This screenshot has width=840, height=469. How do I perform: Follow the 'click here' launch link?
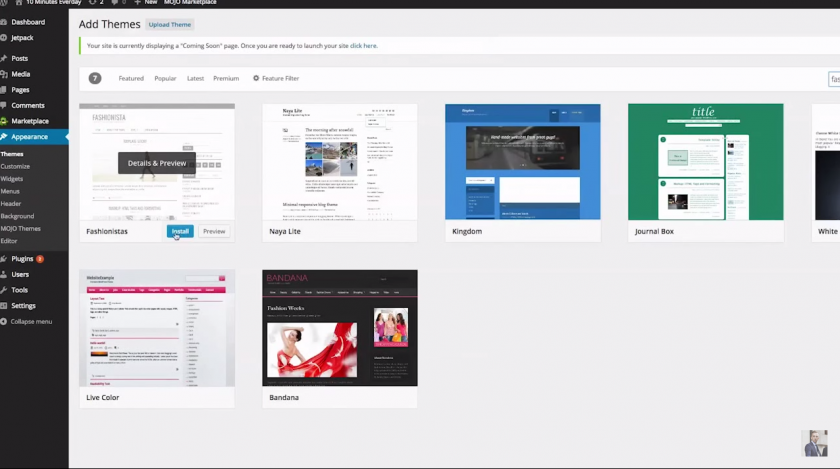click(x=363, y=46)
